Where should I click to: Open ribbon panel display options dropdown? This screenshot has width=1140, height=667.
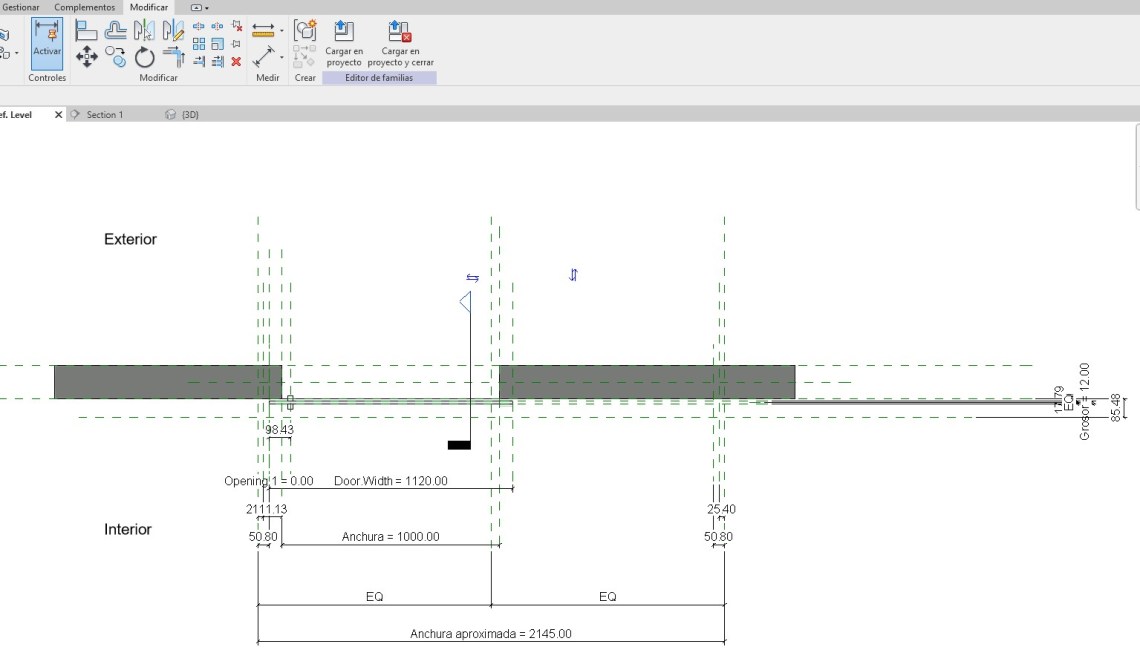coord(201,7)
